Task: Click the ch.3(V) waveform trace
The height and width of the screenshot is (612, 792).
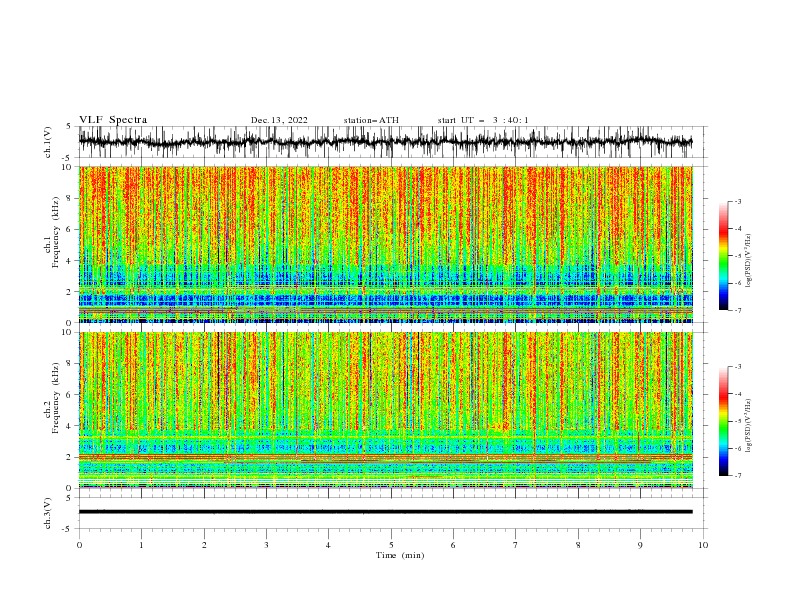Action: click(x=385, y=512)
